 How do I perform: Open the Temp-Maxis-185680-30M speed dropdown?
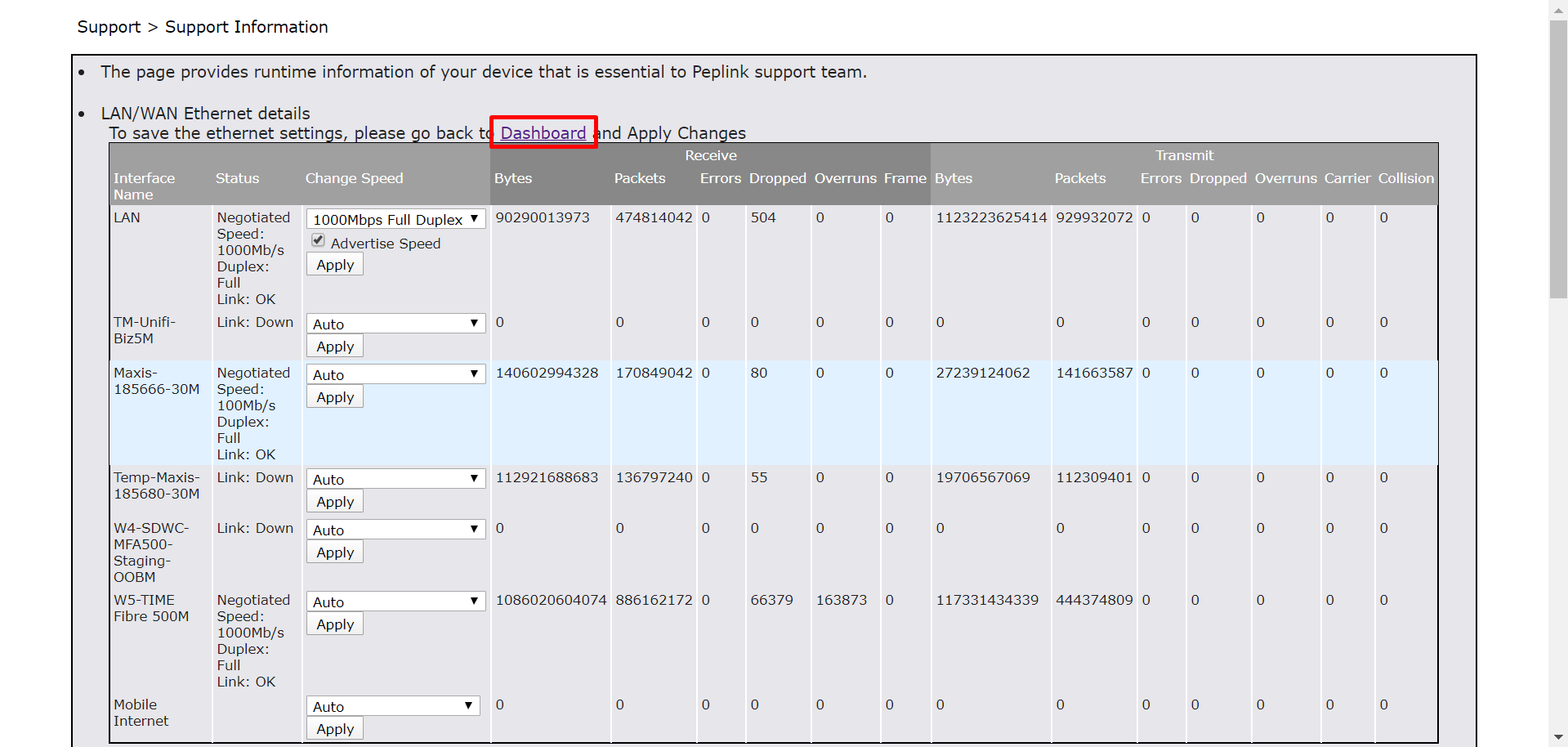click(395, 479)
